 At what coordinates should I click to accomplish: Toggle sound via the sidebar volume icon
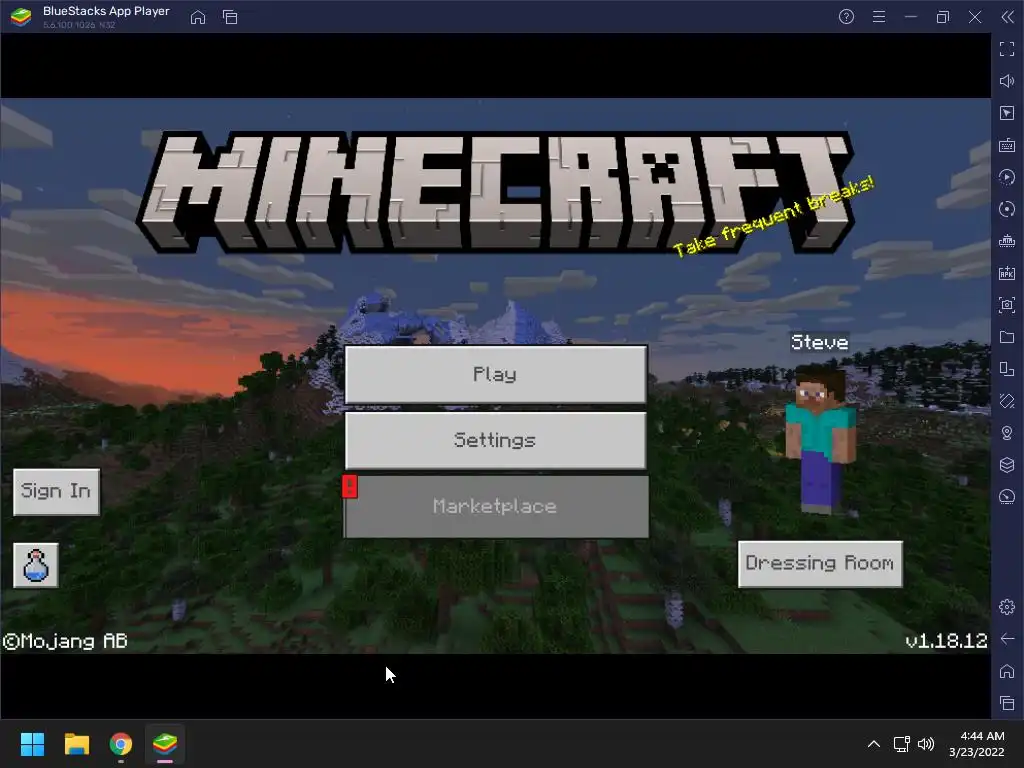[x=1007, y=81]
